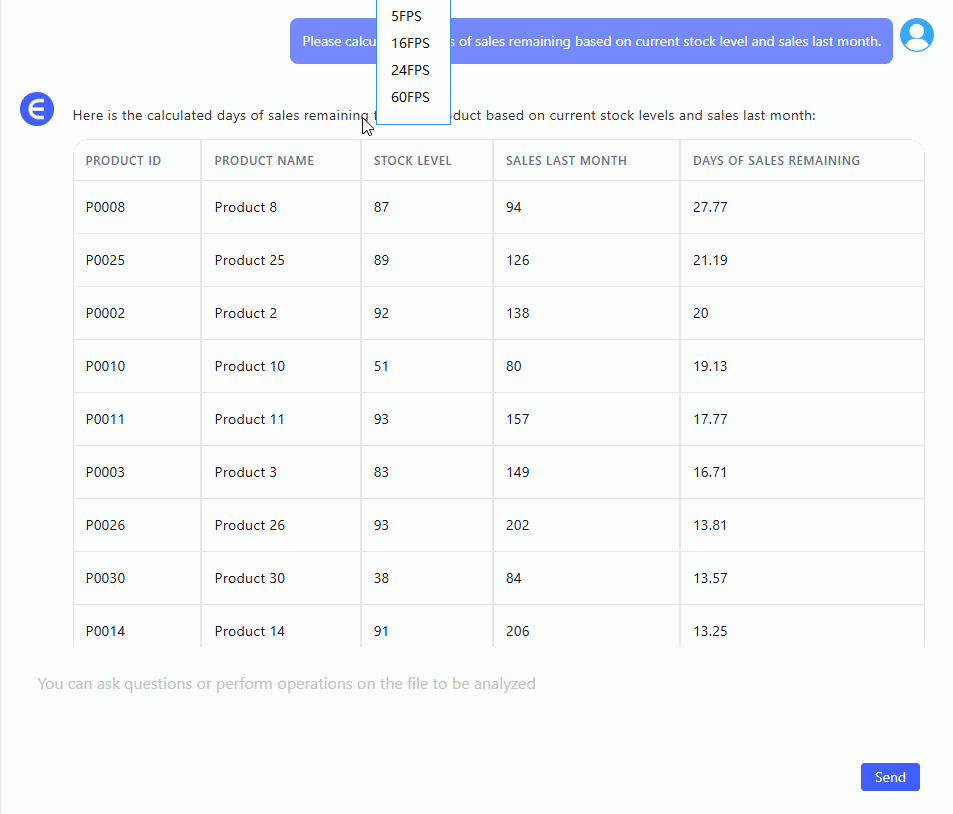Click the 27.77 days remaining cell
This screenshot has height=814, width=953.
[x=710, y=207]
